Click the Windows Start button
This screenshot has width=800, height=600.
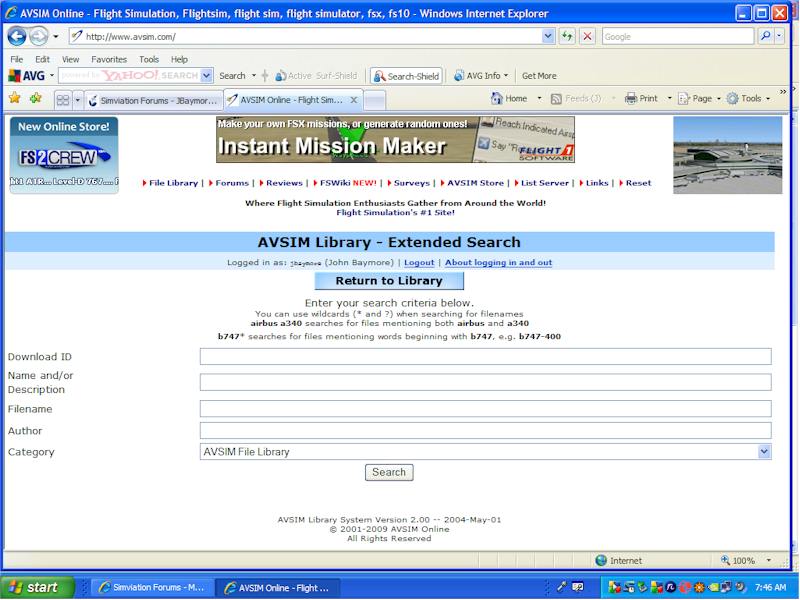tap(37, 587)
